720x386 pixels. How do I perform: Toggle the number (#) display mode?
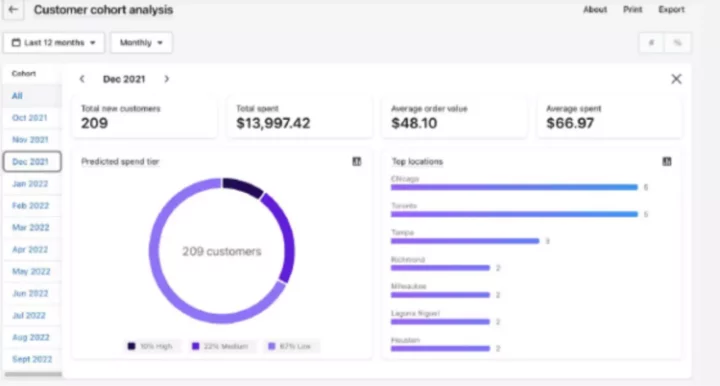click(651, 43)
